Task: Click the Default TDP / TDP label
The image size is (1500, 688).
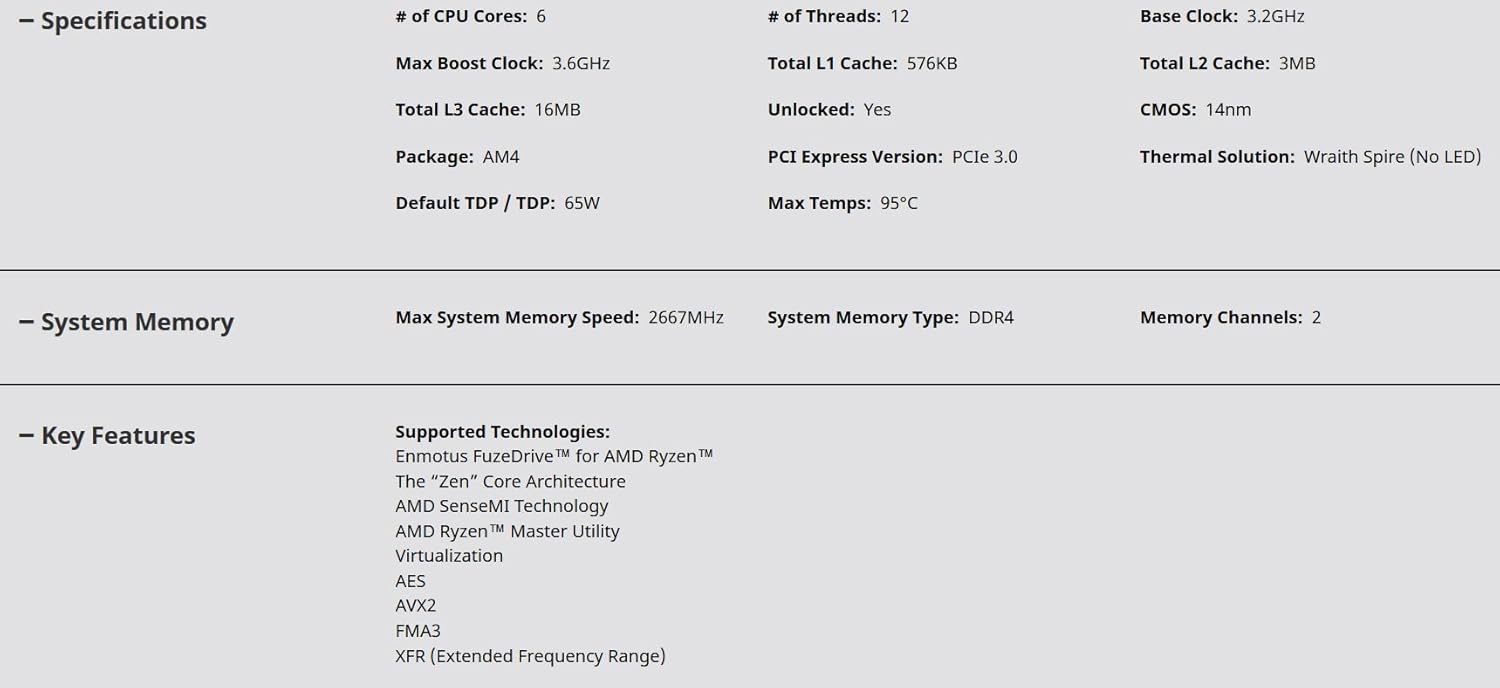Action: (475, 203)
